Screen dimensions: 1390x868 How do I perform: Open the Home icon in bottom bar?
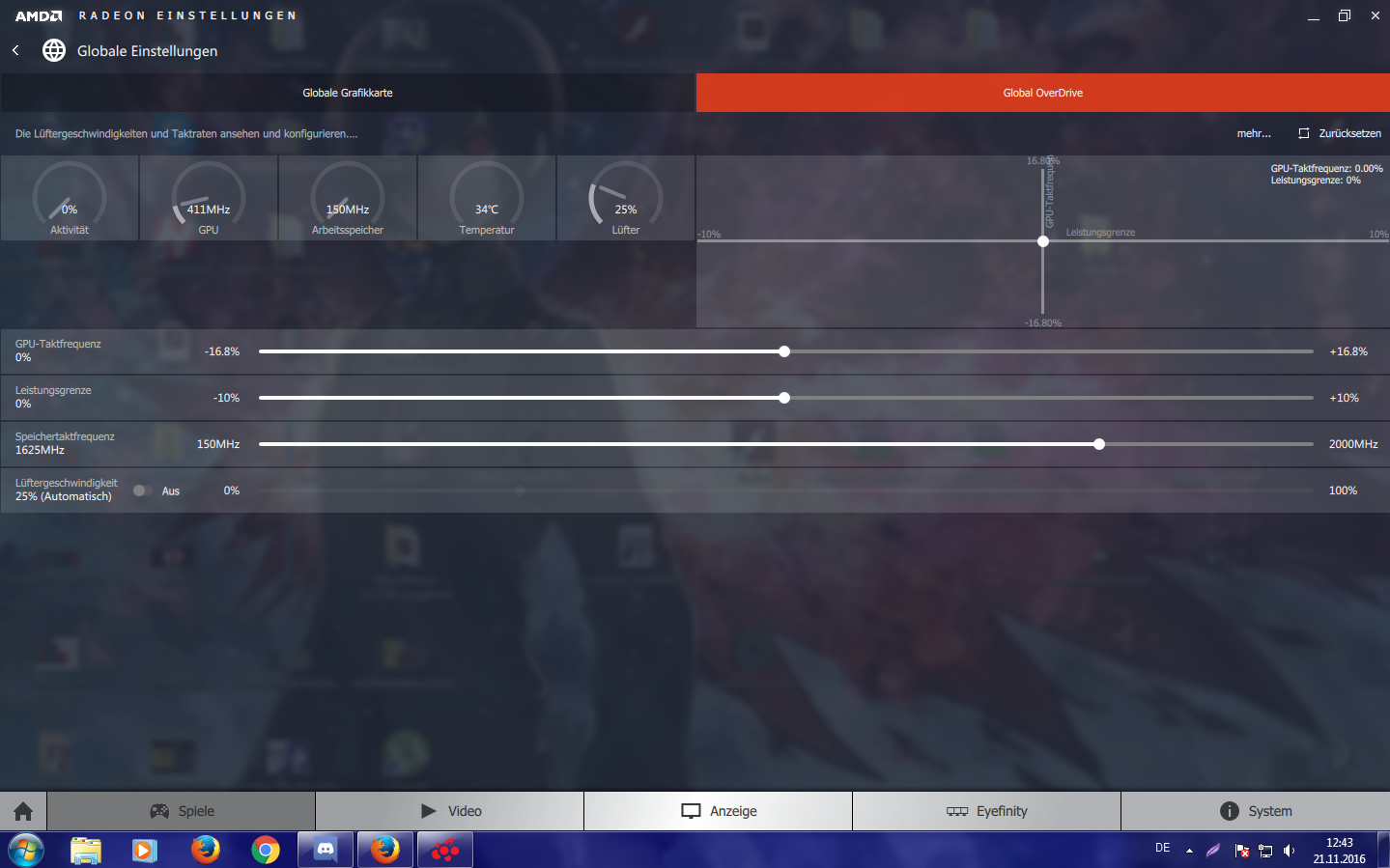pos(23,811)
